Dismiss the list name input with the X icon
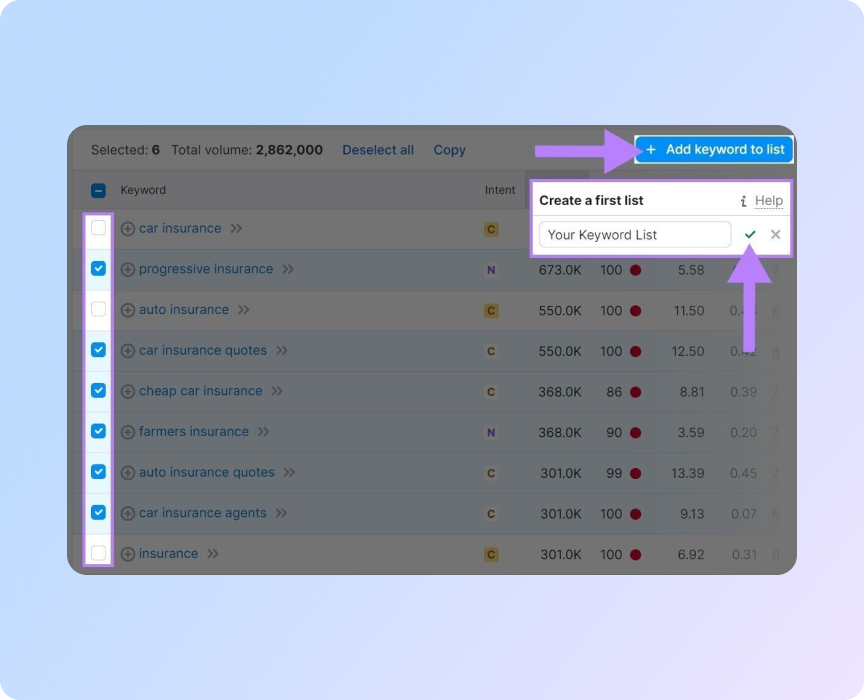The image size is (864, 700). (776, 234)
